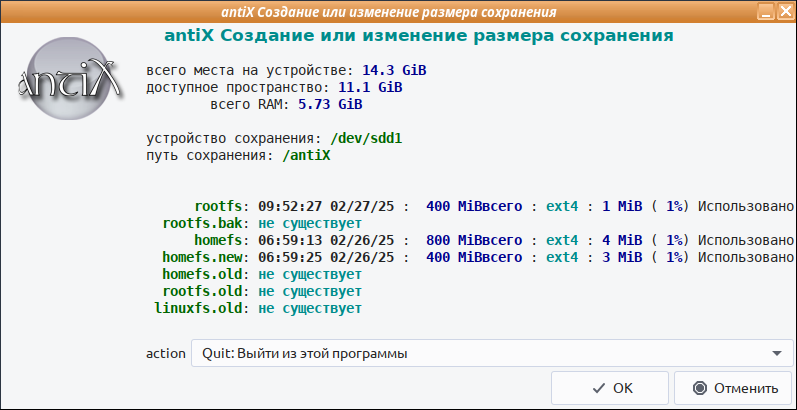This screenshot has height=410, width=797.
Task: Click the '3 MiB' used value for homefs.new
Action: point(622,257)
